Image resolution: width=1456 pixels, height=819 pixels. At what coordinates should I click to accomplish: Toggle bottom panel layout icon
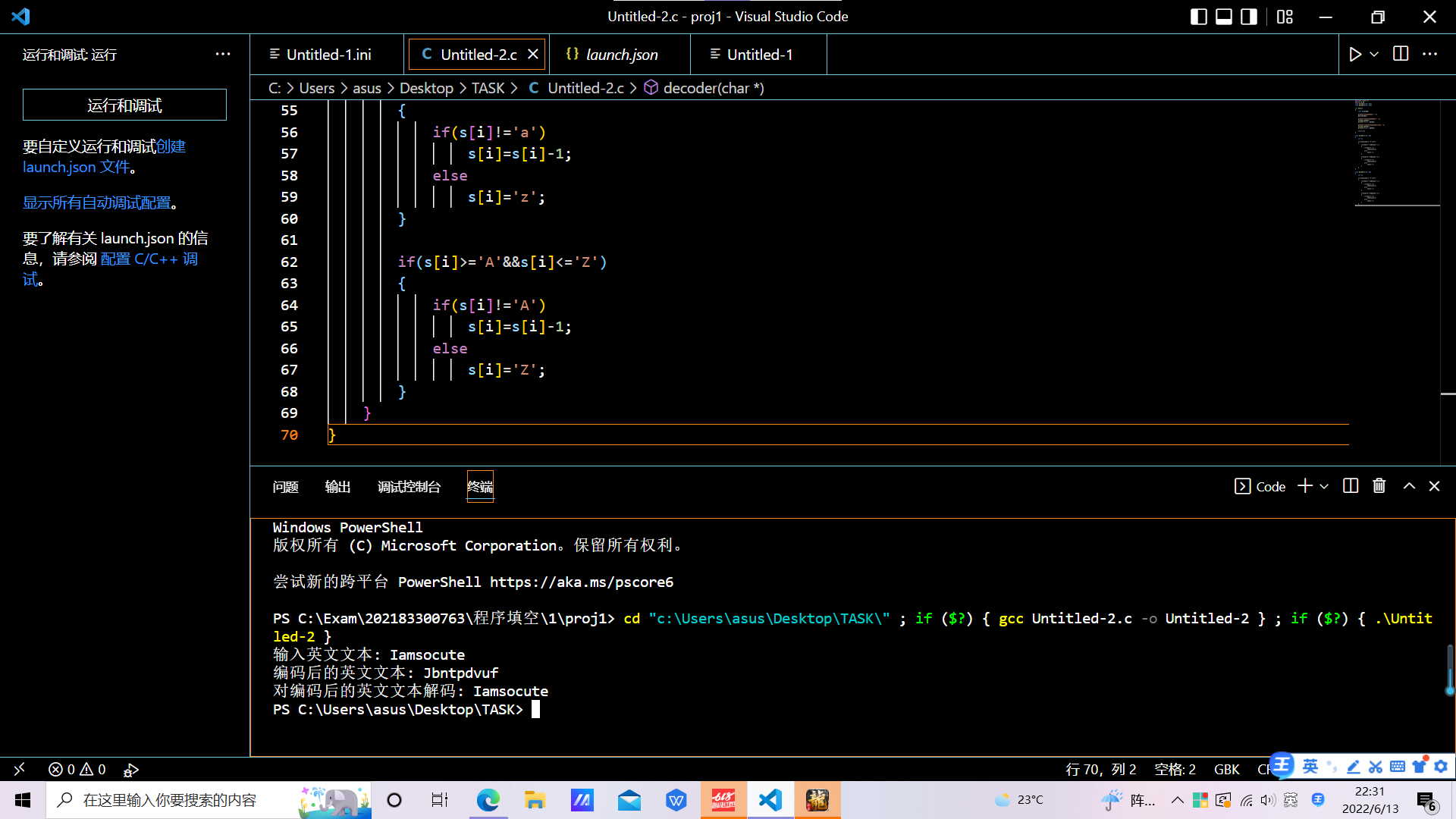[x=1224, y=17]
